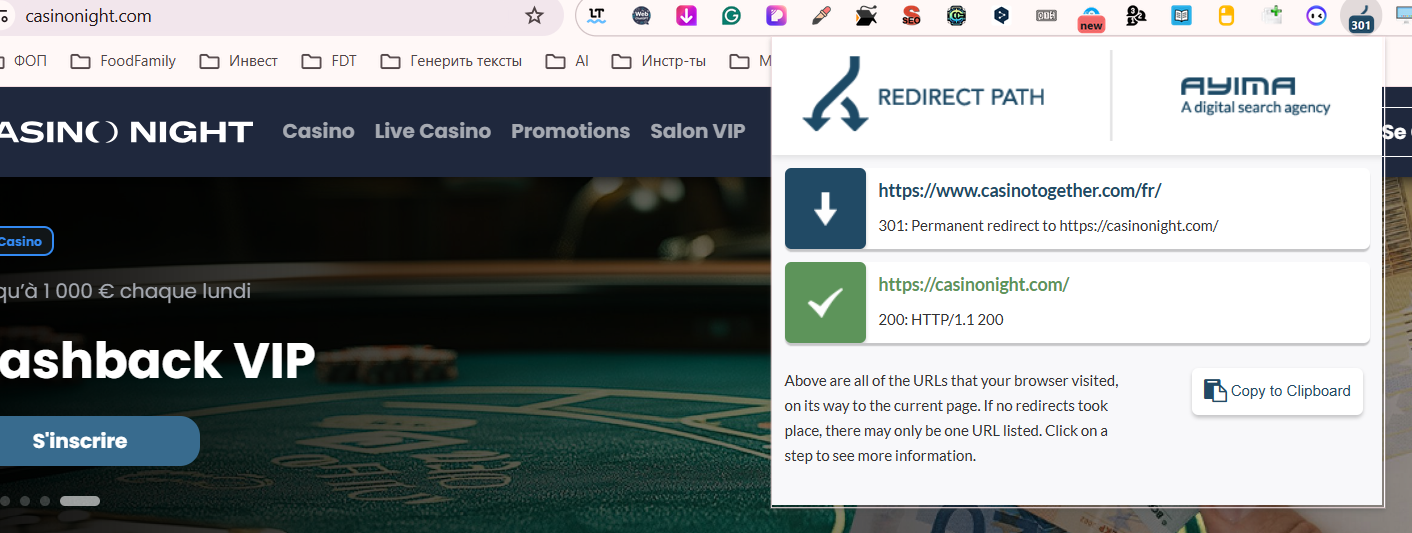Open the WebChatGPT extension icon
Viewport: 1412px width, 533px height.
(x=642, y=15)
